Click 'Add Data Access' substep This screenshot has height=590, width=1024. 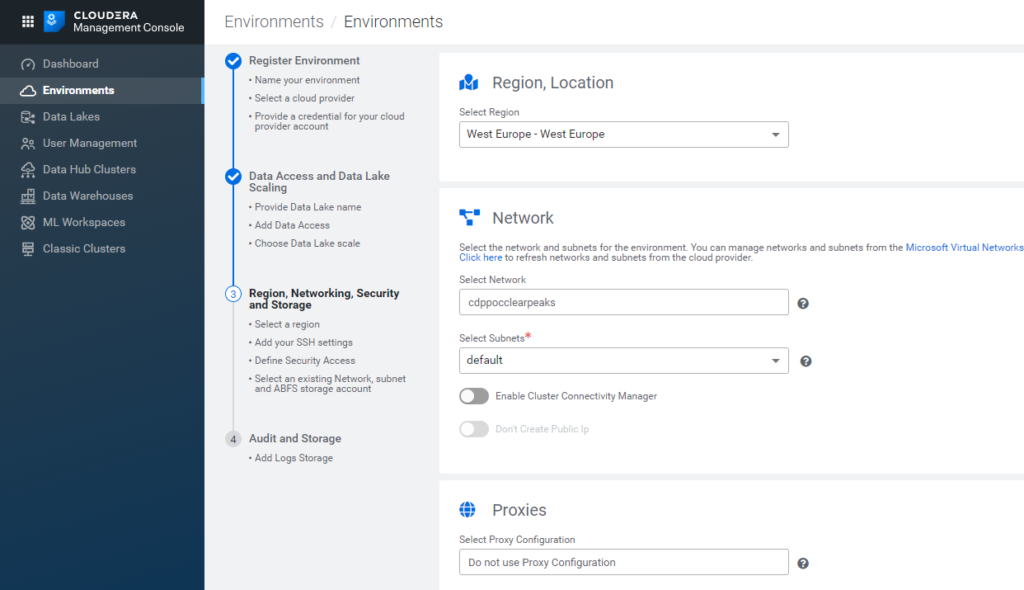[292, 225]
